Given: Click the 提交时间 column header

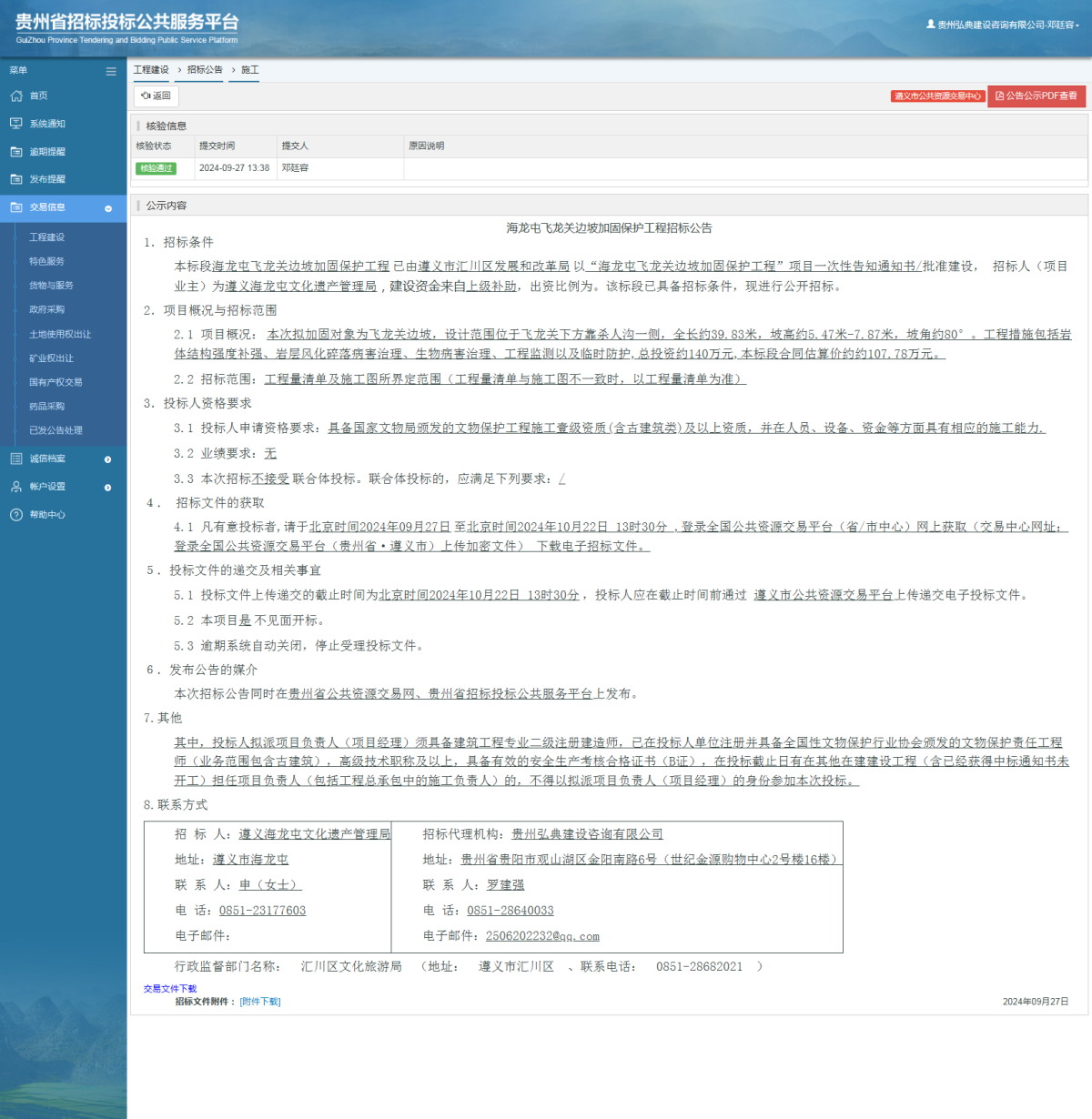Looking at the screenshot, I should coord(217,146).
